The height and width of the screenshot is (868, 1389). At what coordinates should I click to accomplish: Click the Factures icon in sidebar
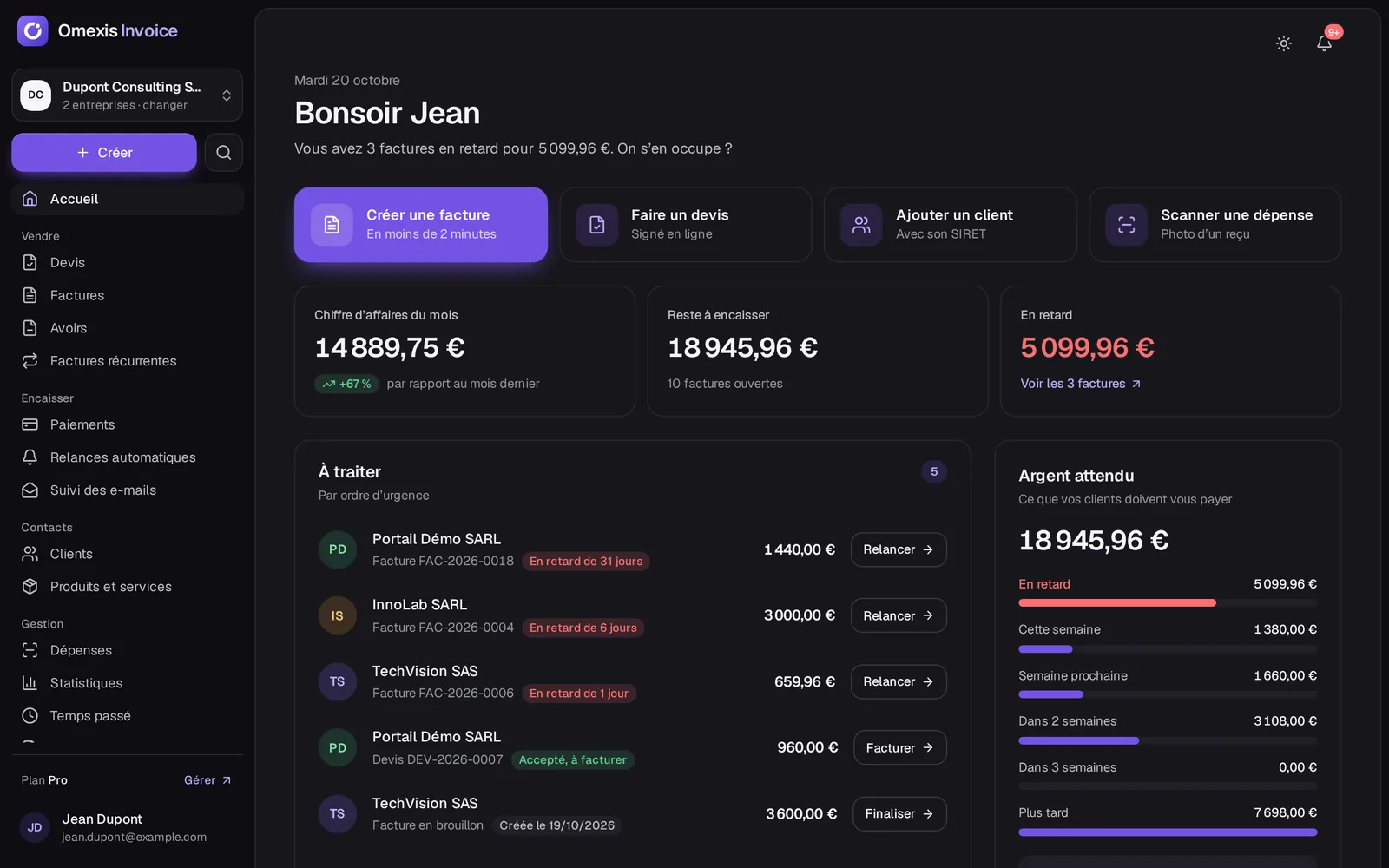click(x=30, y=295)
